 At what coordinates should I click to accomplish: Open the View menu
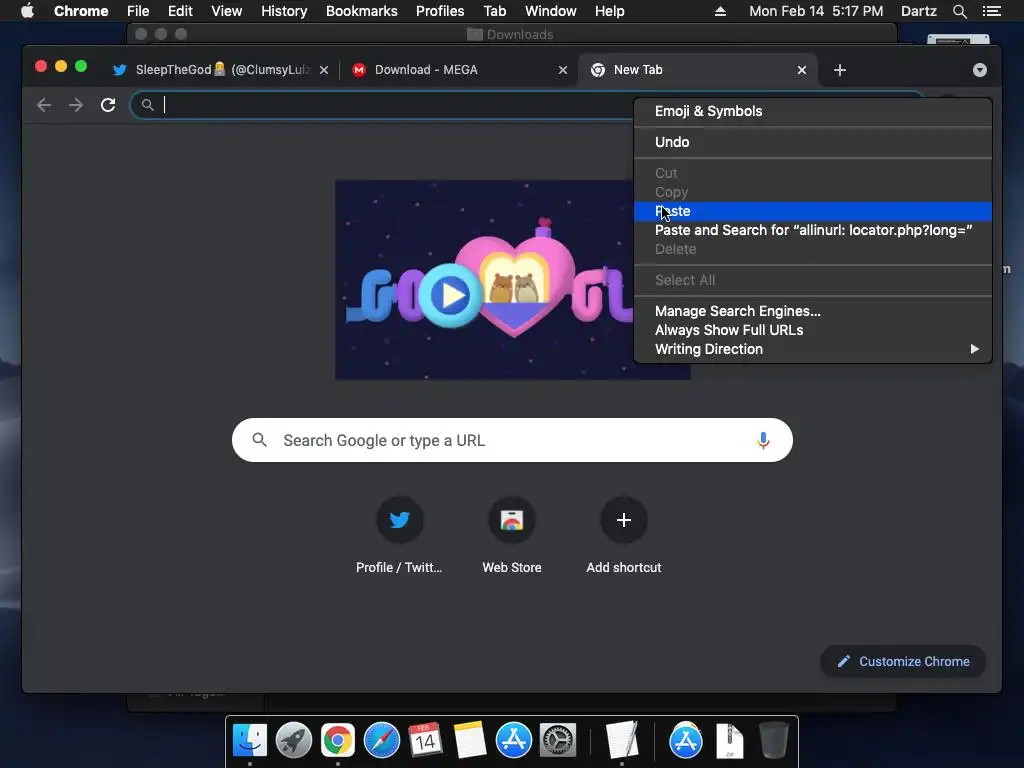227,11
